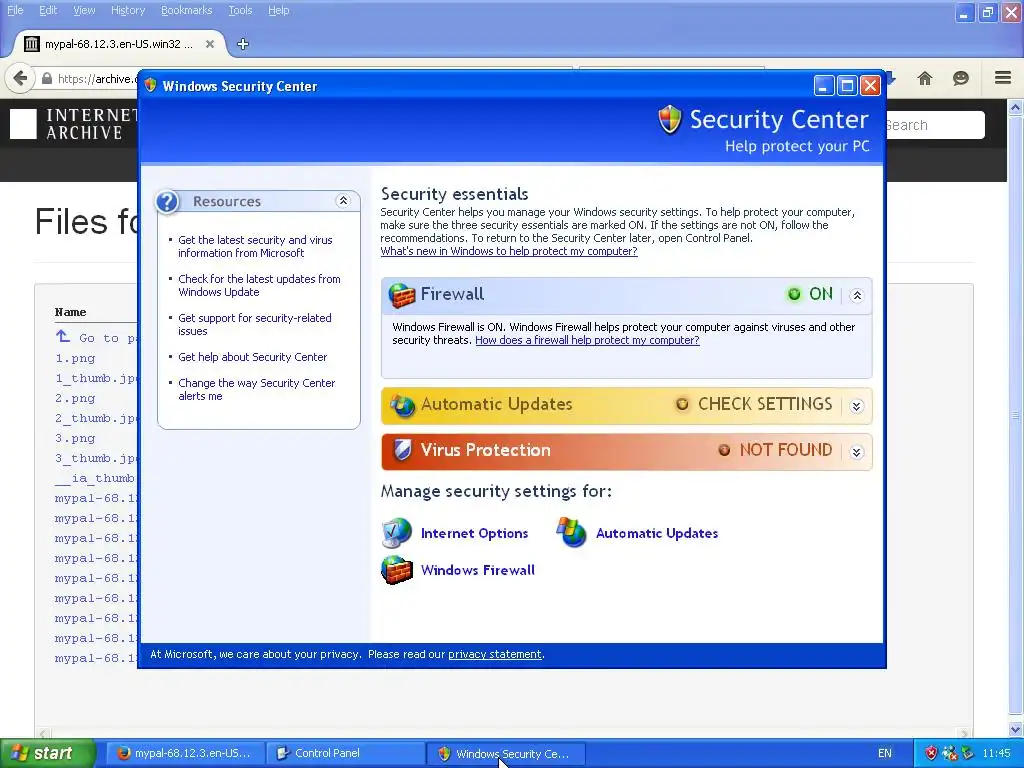The image size is (1024, 768).
Task: Click the Windows Start button
Action: click(x=47, y=754)
